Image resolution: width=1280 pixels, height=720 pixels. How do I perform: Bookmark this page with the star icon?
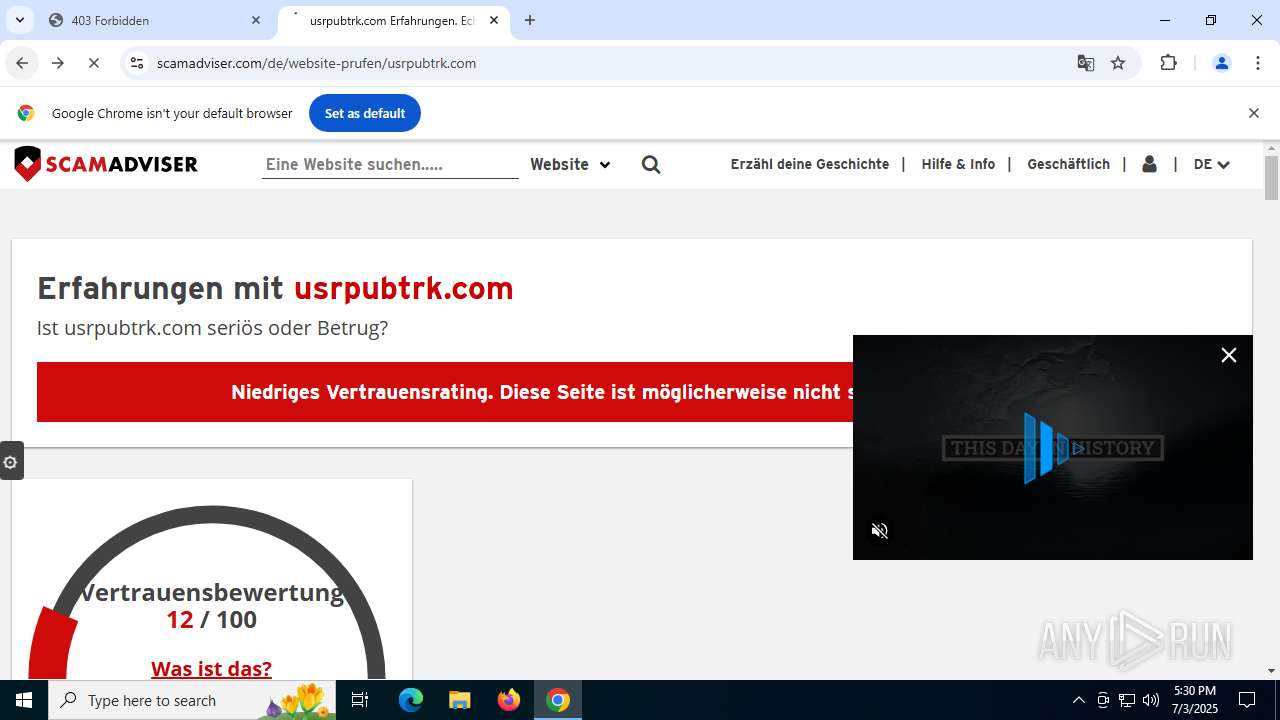pyautogui.click(x=1118, y=63)
